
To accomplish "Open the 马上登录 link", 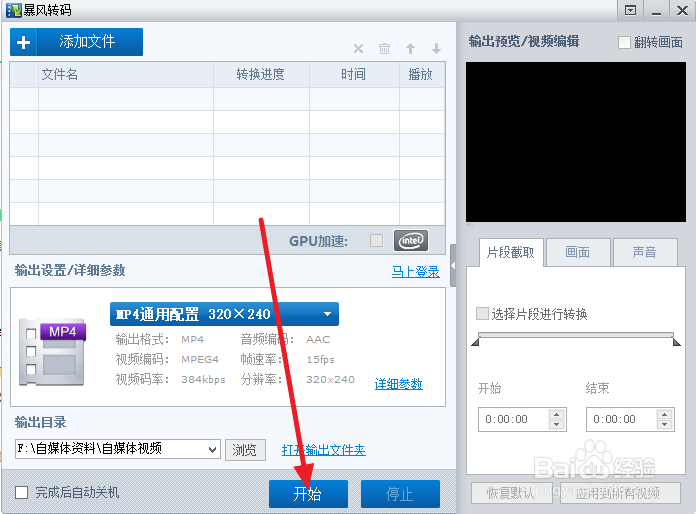I will click(415, 271).
